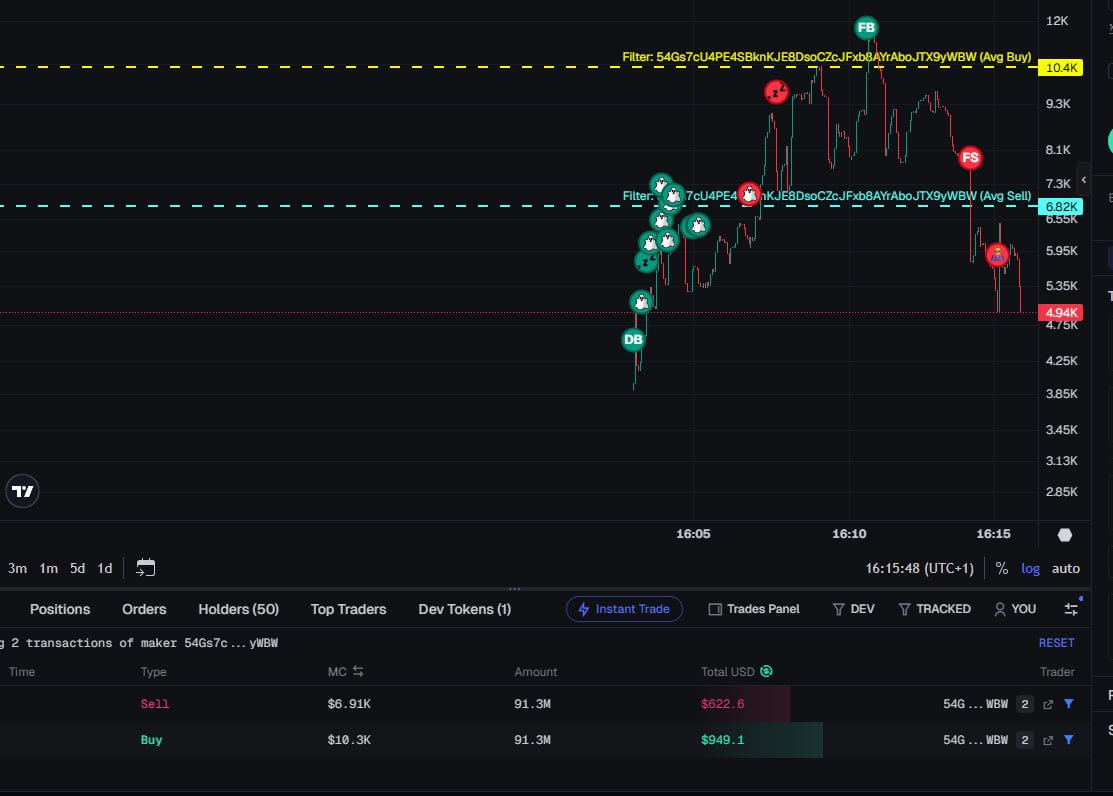Open the chart settings hexagon icon

tap(1065, 535)
